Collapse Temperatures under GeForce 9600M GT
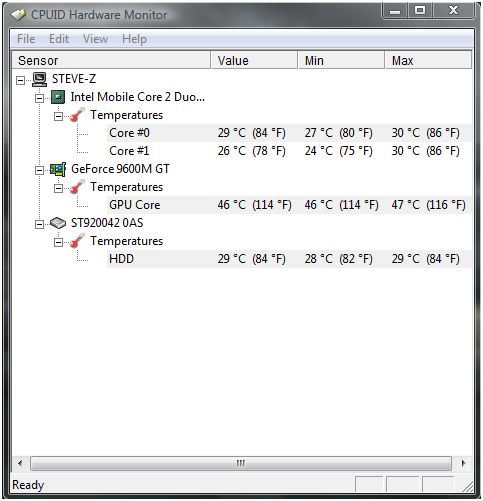This screenshot has width=483, height=501. coord(58,188)
